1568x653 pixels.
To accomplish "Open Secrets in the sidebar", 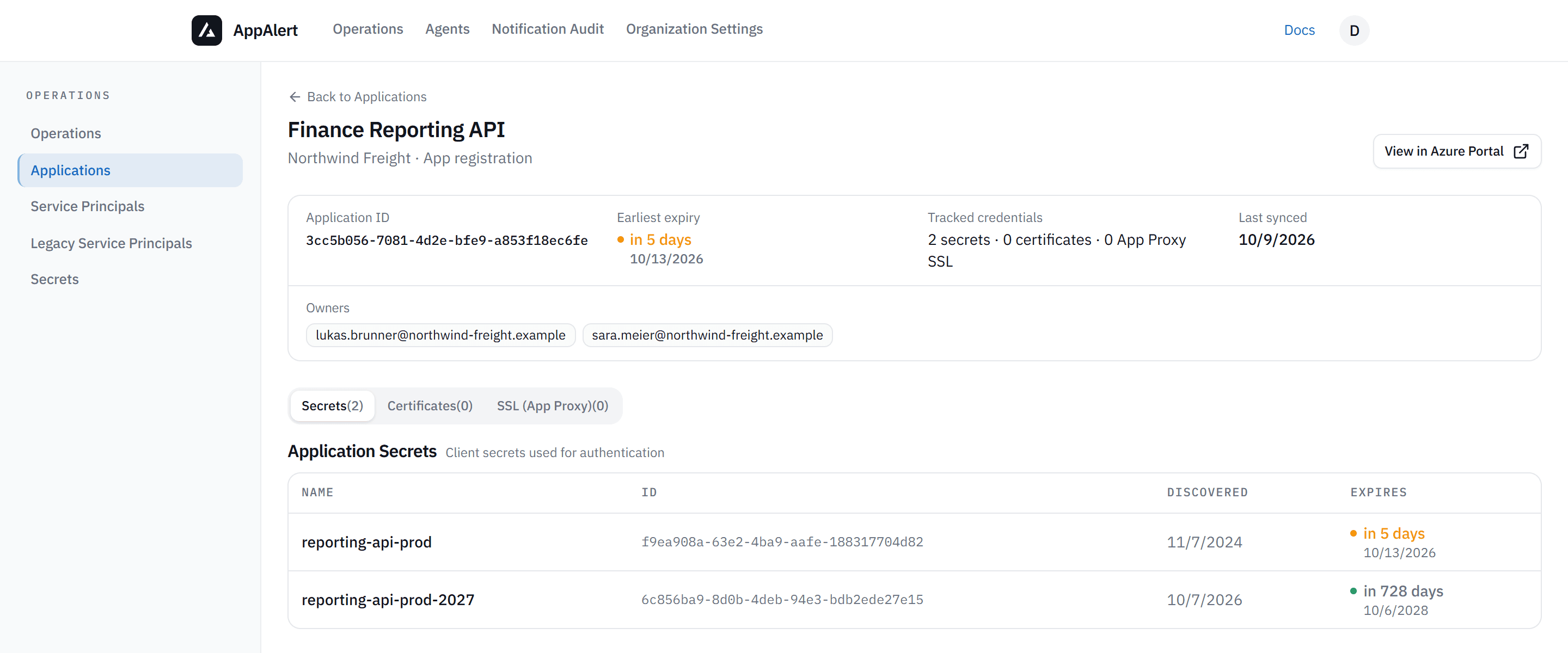I will coord(130,279).
